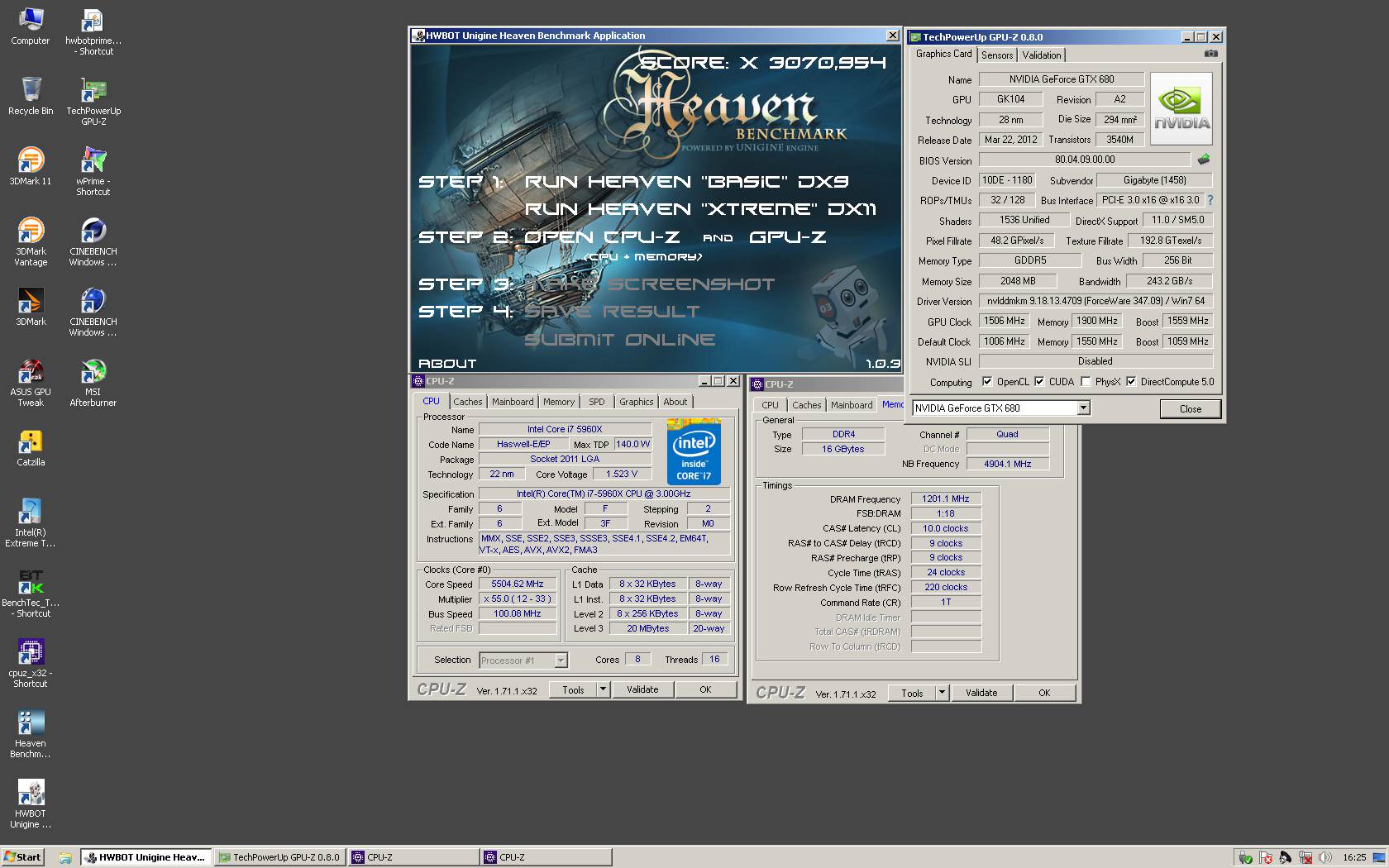Viewport: 1389px width, 868px height.
Task: Expand the Tools dropdown arrow in CPU window
Action: 604,689
